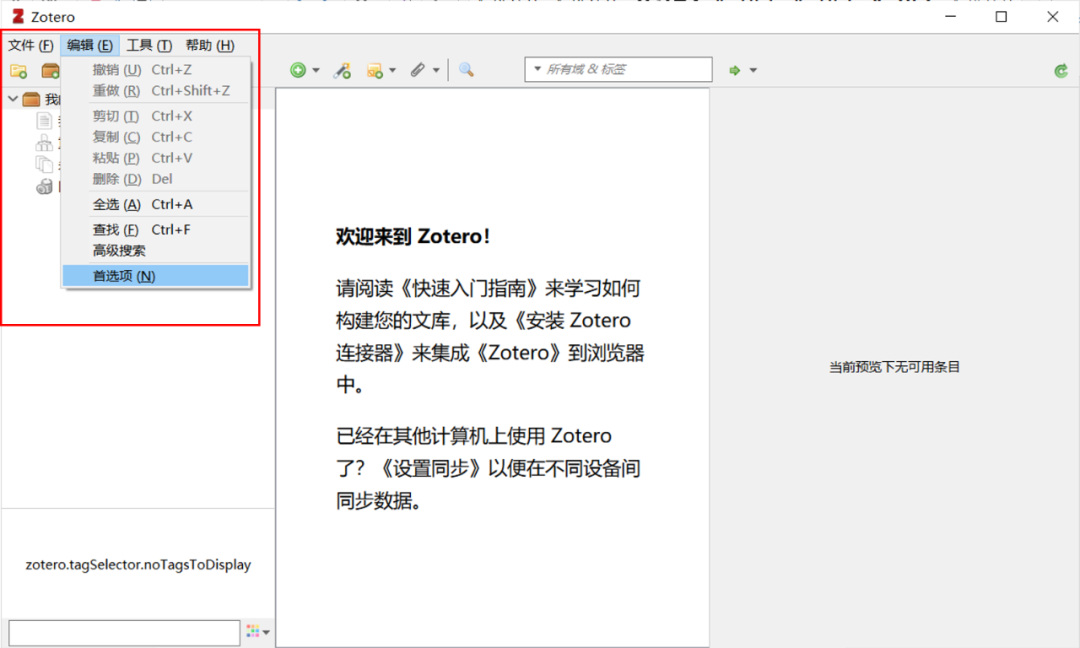This screenshot has width=1080, height=648.
Task: Click the green New Item plus icon
Action: pos(298,70)
